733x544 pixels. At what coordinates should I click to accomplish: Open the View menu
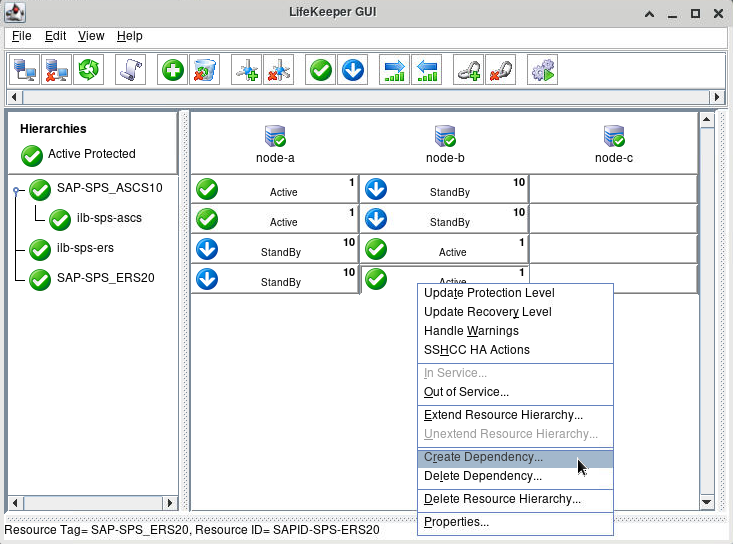pos(91,36)
